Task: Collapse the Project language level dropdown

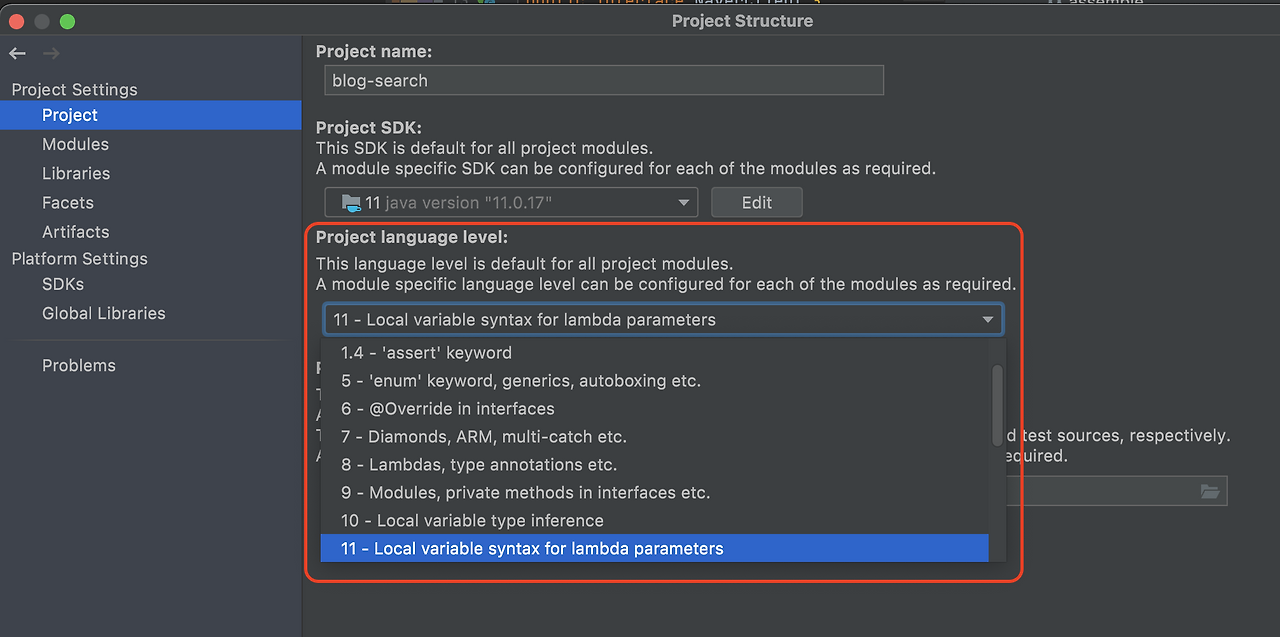Action: 987,319
